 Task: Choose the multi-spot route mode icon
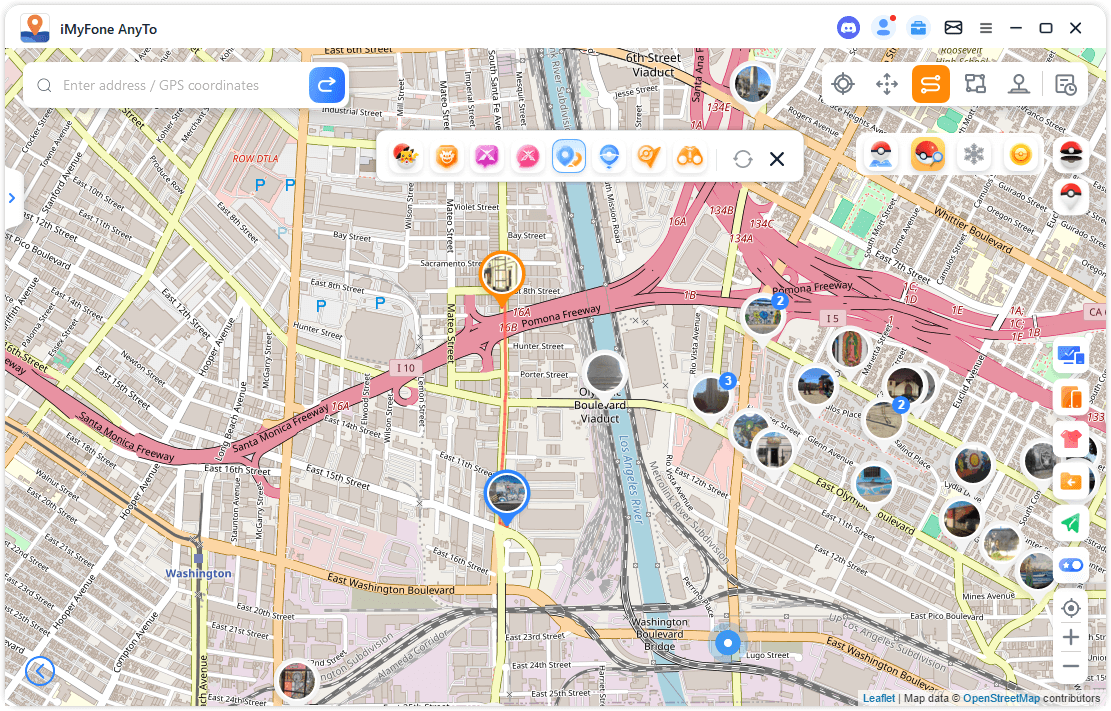[975, 84]
